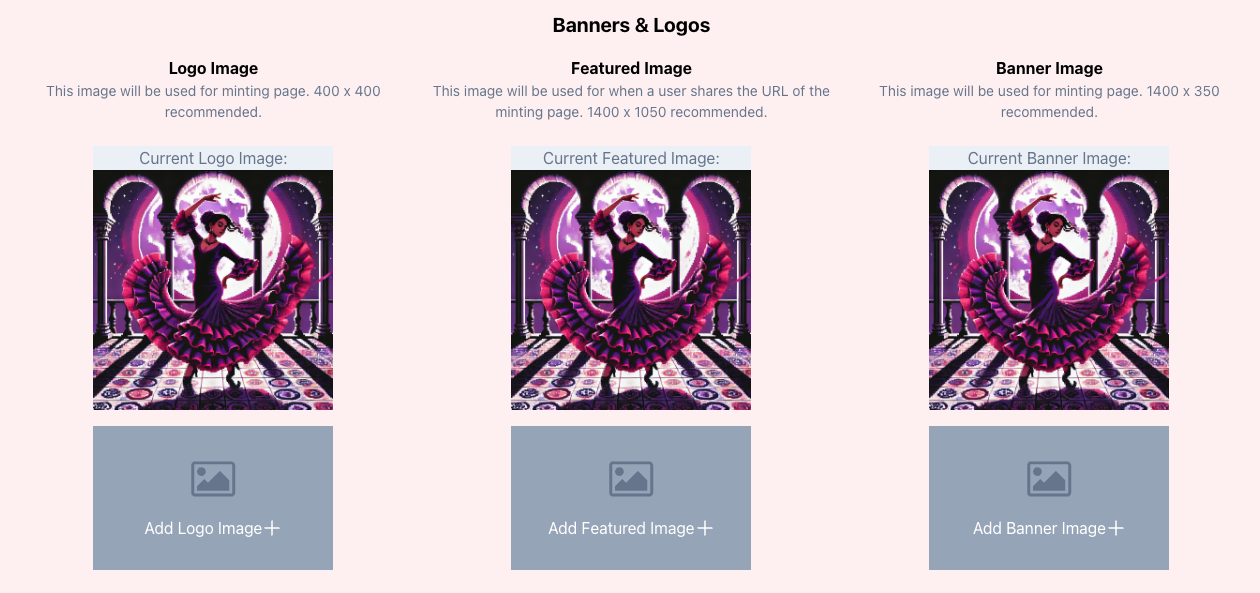Click the picture icon in Add Featured Image box

point(631,479)
